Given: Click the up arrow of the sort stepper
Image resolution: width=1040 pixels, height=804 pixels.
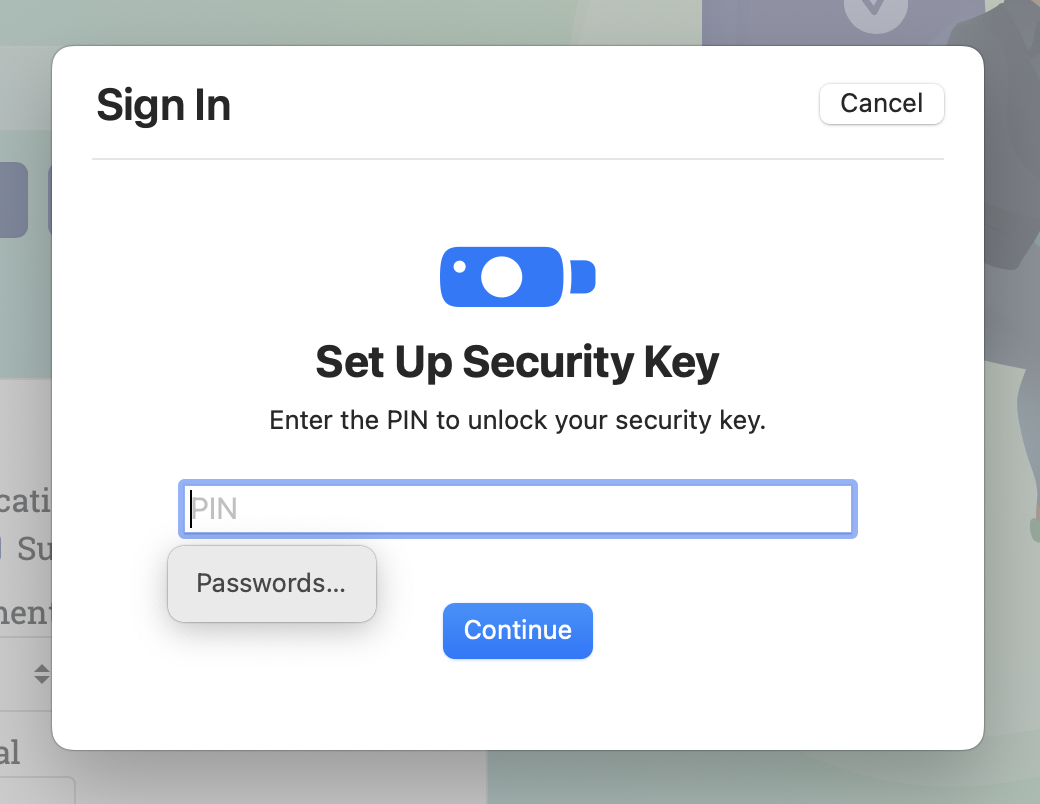Looking at the screenshot, I should pyautogui.click(x=42, y=669).
